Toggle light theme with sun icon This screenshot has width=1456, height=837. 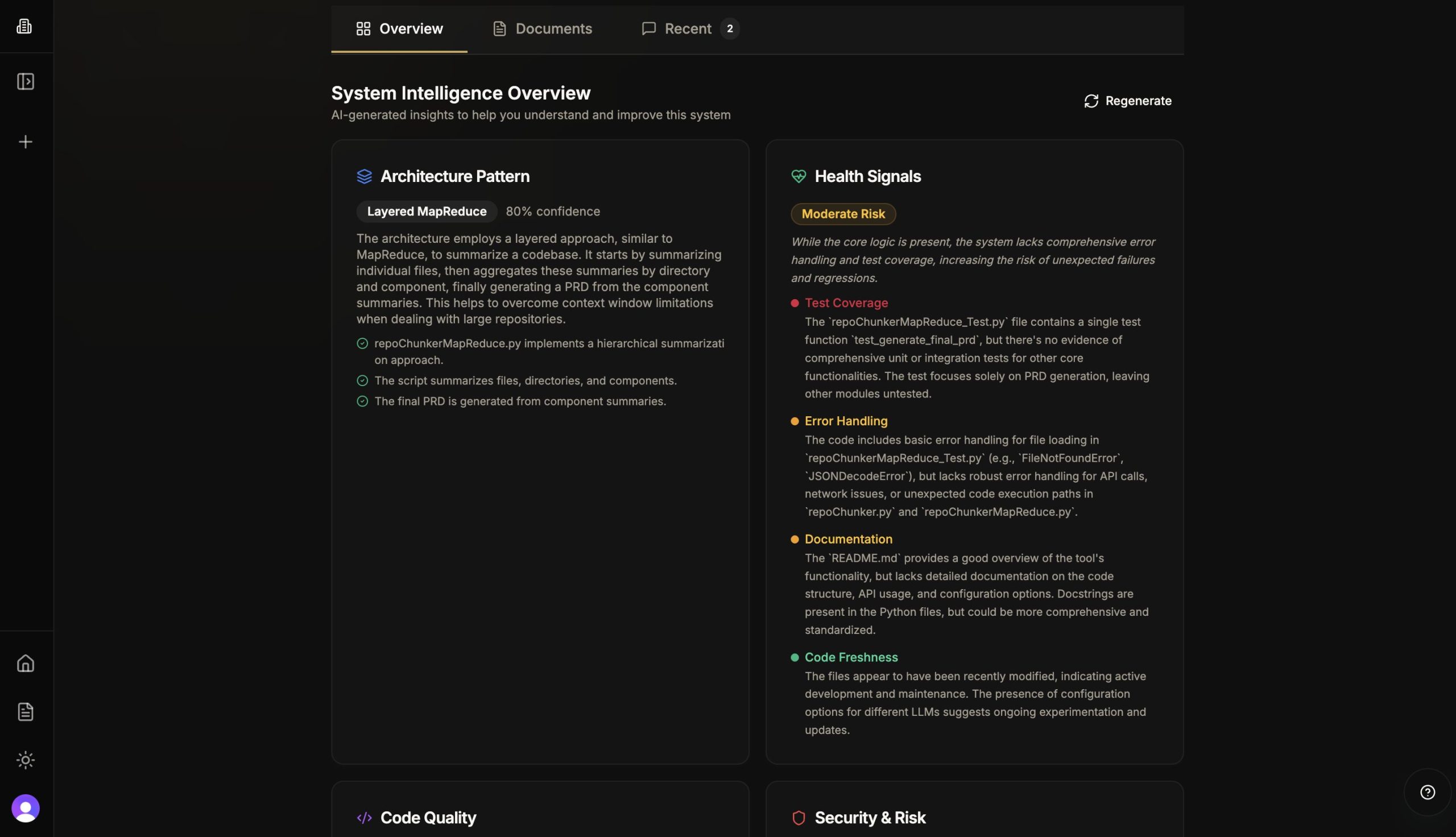(25, 760)
